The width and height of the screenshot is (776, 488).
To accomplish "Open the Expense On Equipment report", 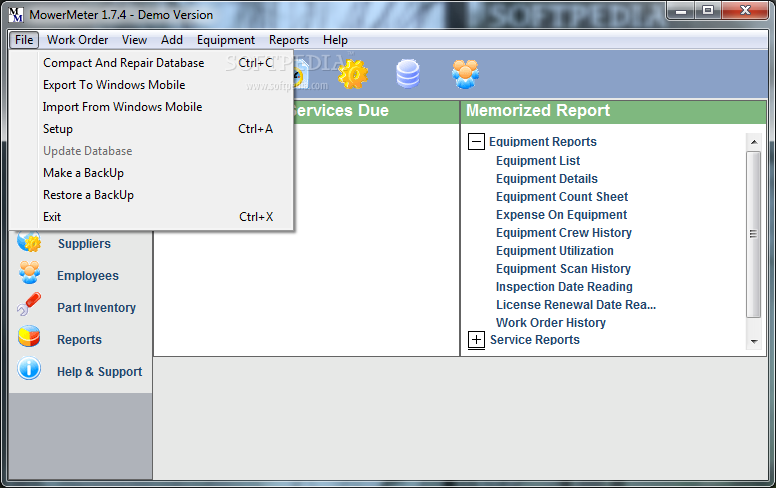I will (561, 215).
